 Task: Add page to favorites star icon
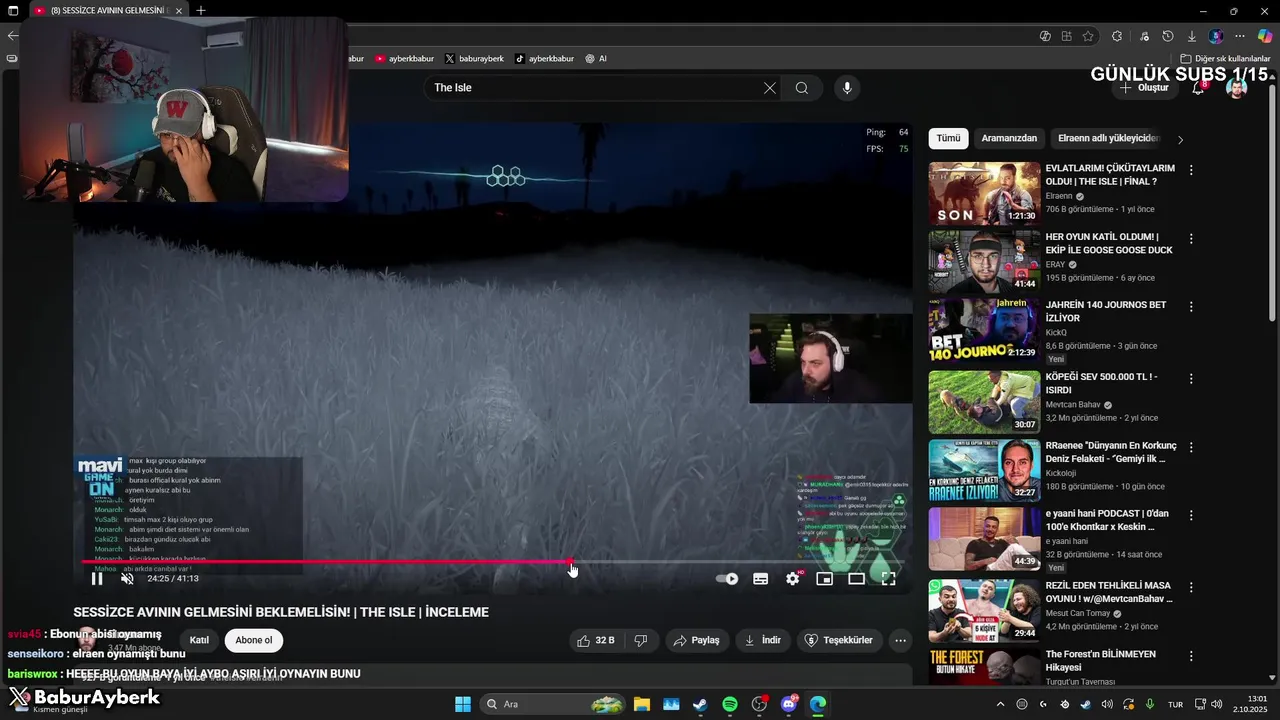1088,36
